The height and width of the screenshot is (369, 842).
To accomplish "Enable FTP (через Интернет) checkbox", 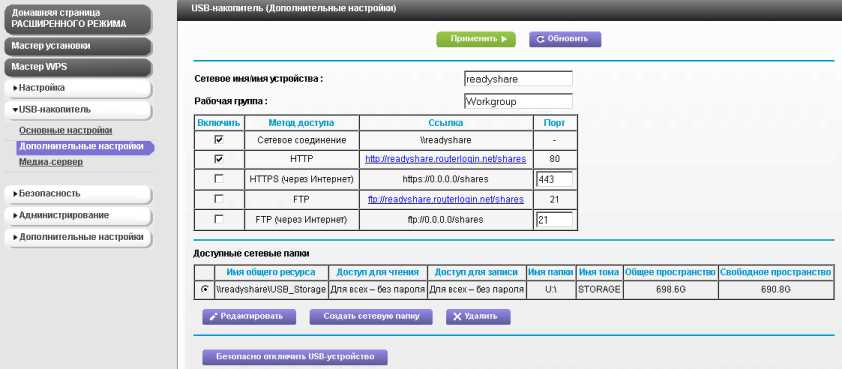I will click(219, 219).
